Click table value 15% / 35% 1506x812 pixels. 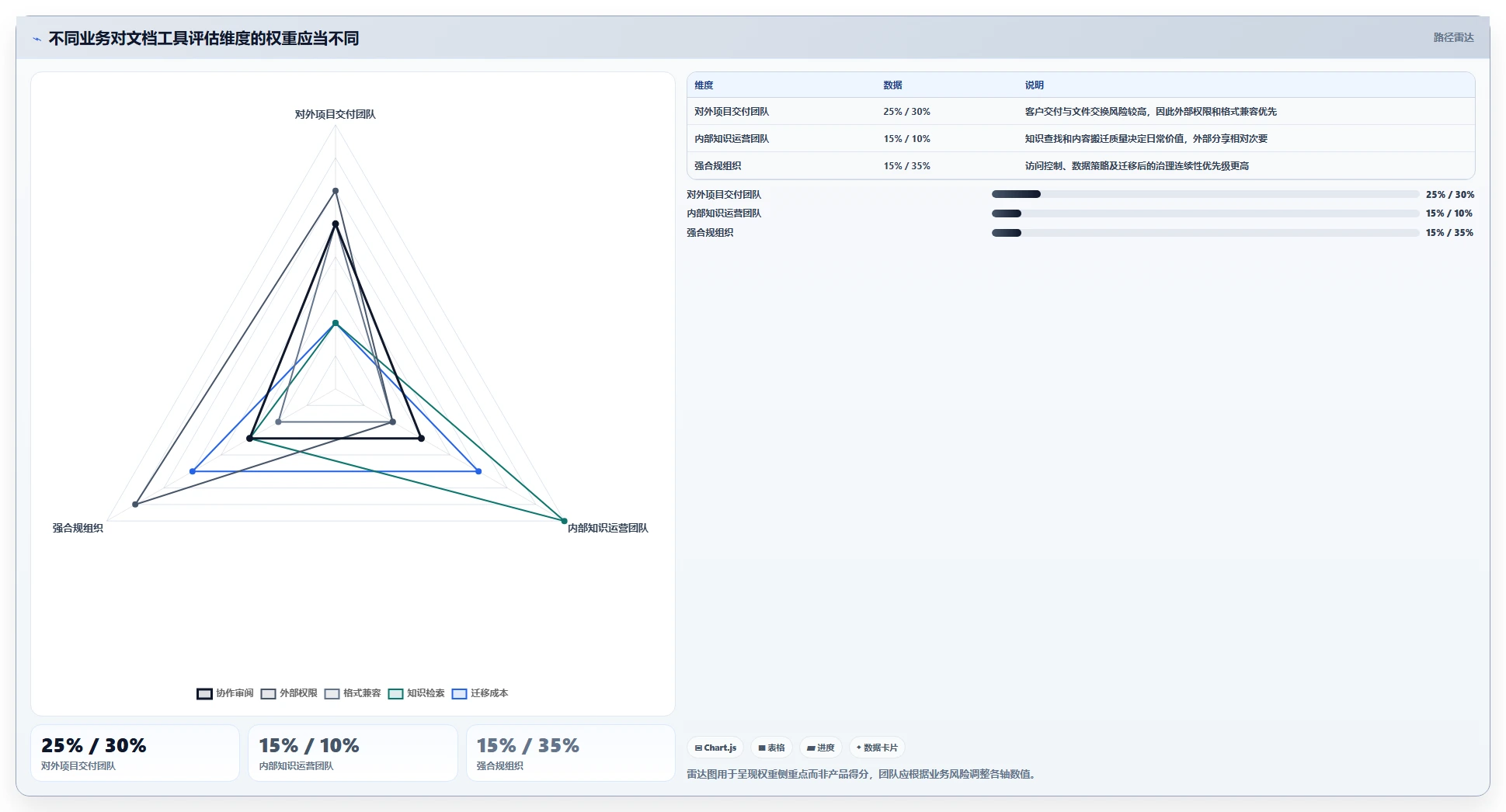(906, 166)
